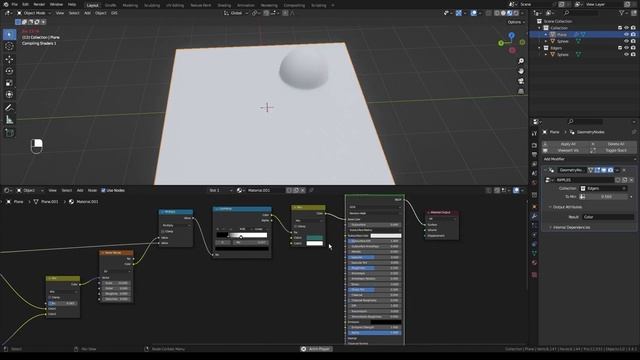Open the Render properties tab

click(534, 145)
